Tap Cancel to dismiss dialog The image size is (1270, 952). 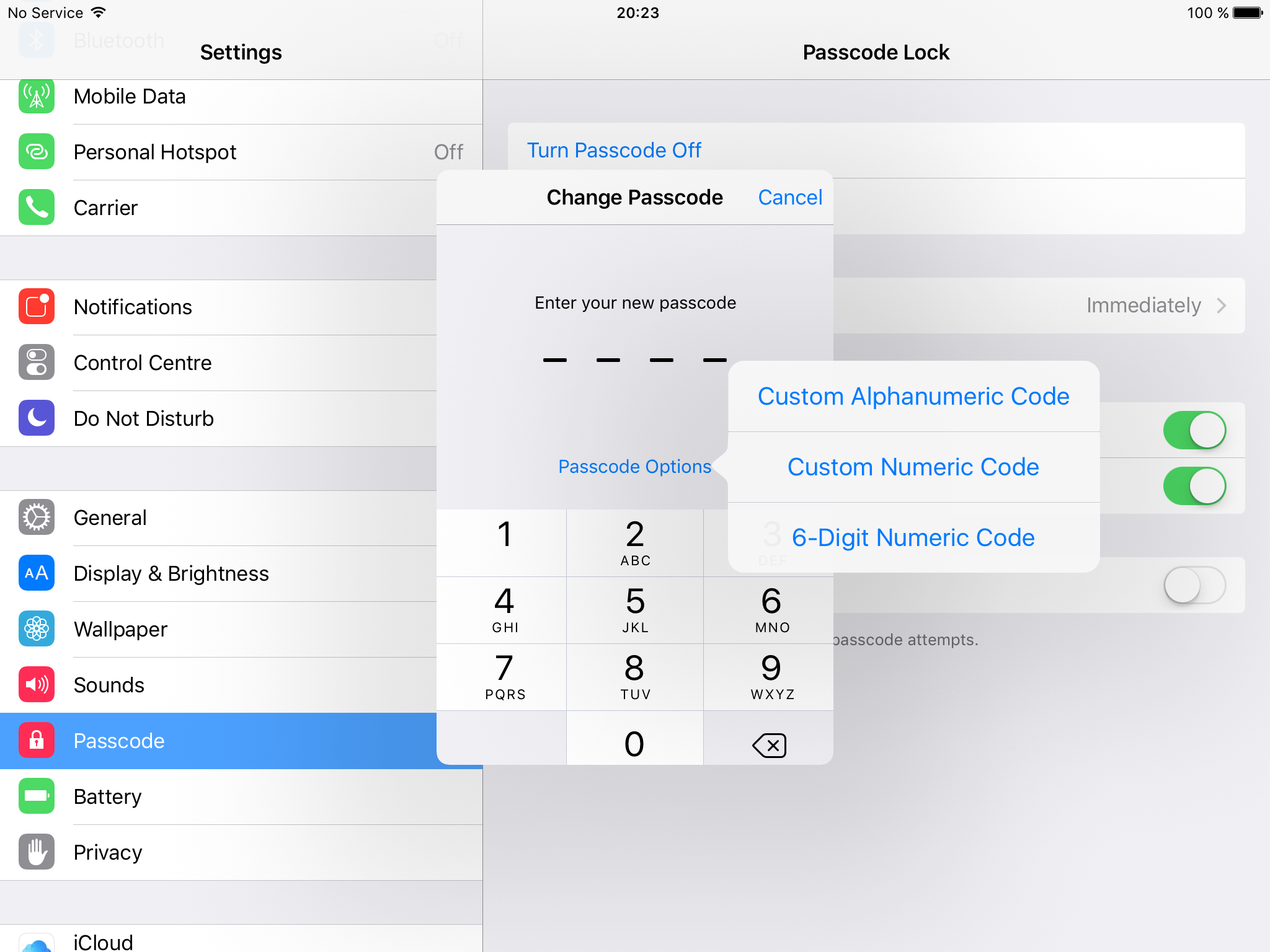790,196
